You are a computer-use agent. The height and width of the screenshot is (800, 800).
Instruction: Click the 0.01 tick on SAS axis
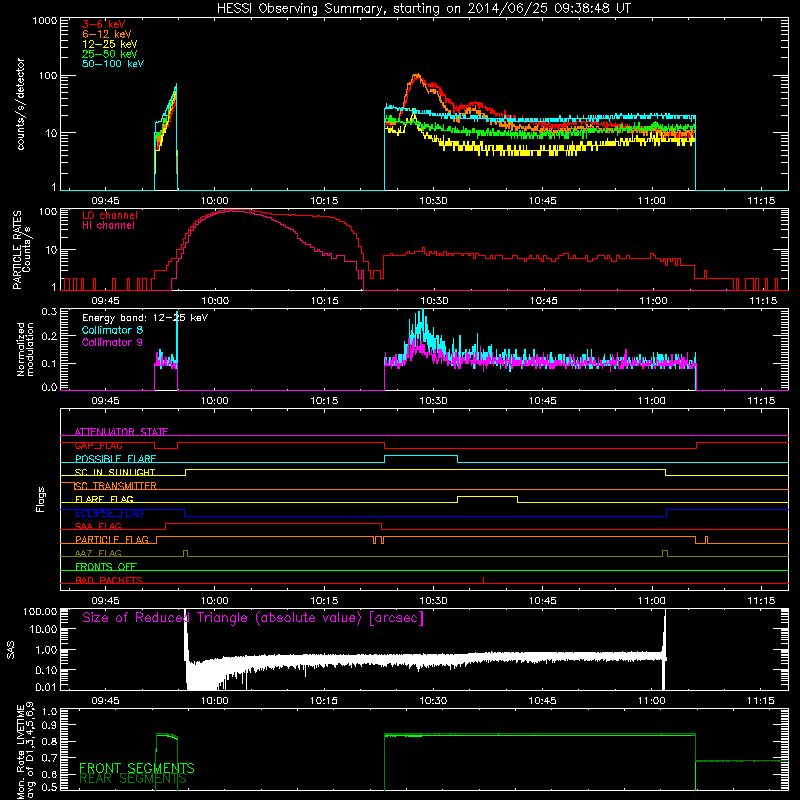(x=46, y=687)
